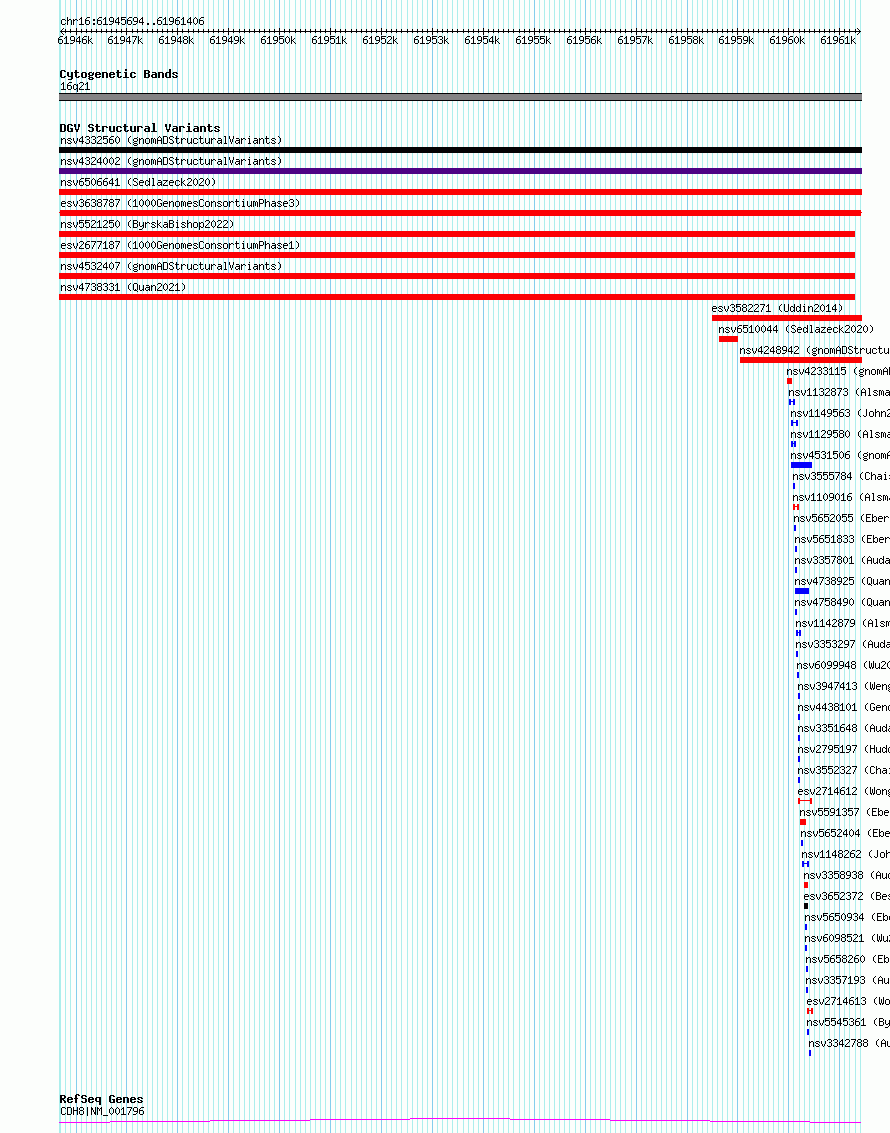This screenshot has height=1133, width=890.
Task: Click the short red bar under nsv6510044
Action: (728, 339)
